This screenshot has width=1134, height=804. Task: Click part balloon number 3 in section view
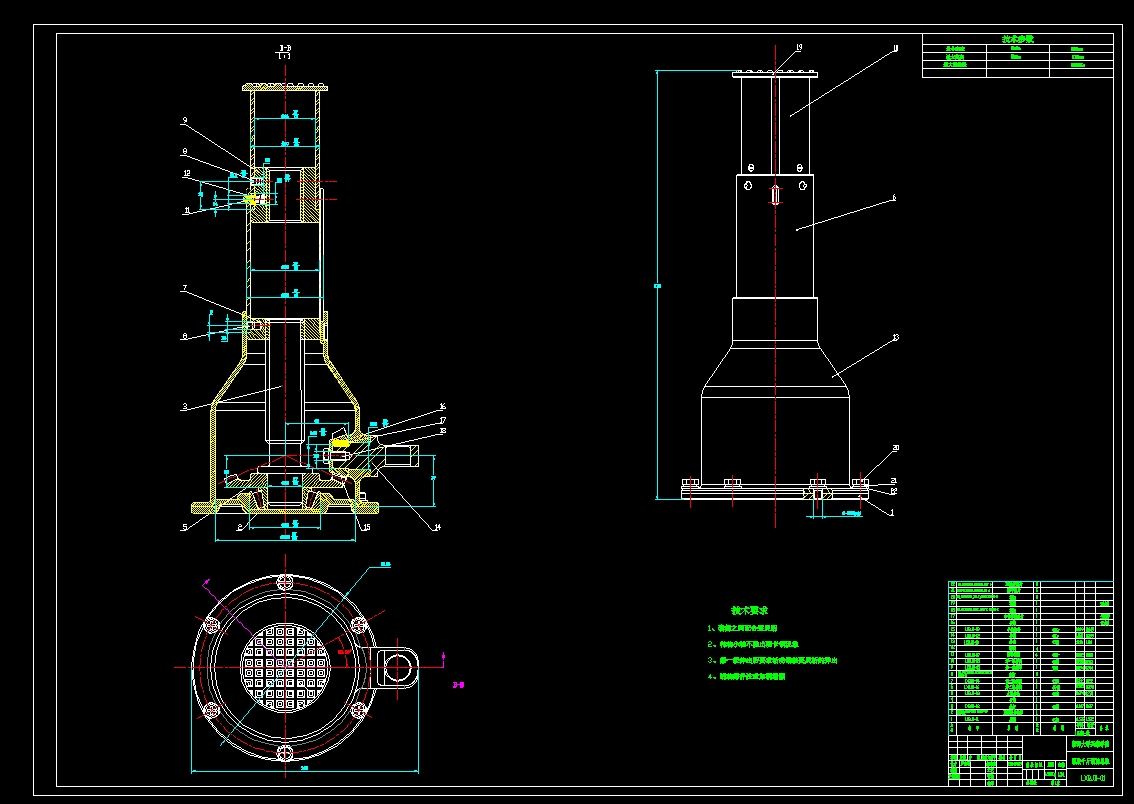point(185,407)
